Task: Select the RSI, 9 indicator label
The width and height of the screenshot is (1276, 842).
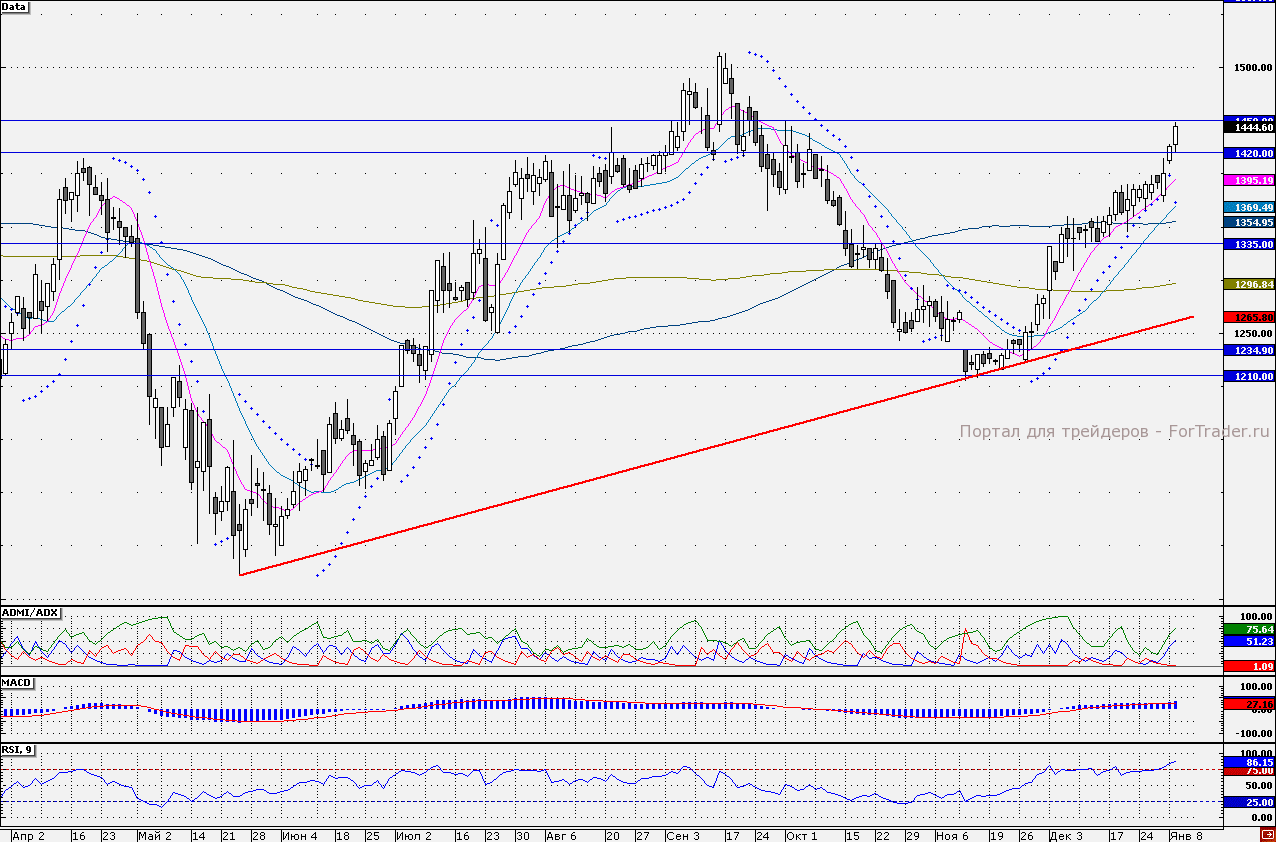Action: 18,749
